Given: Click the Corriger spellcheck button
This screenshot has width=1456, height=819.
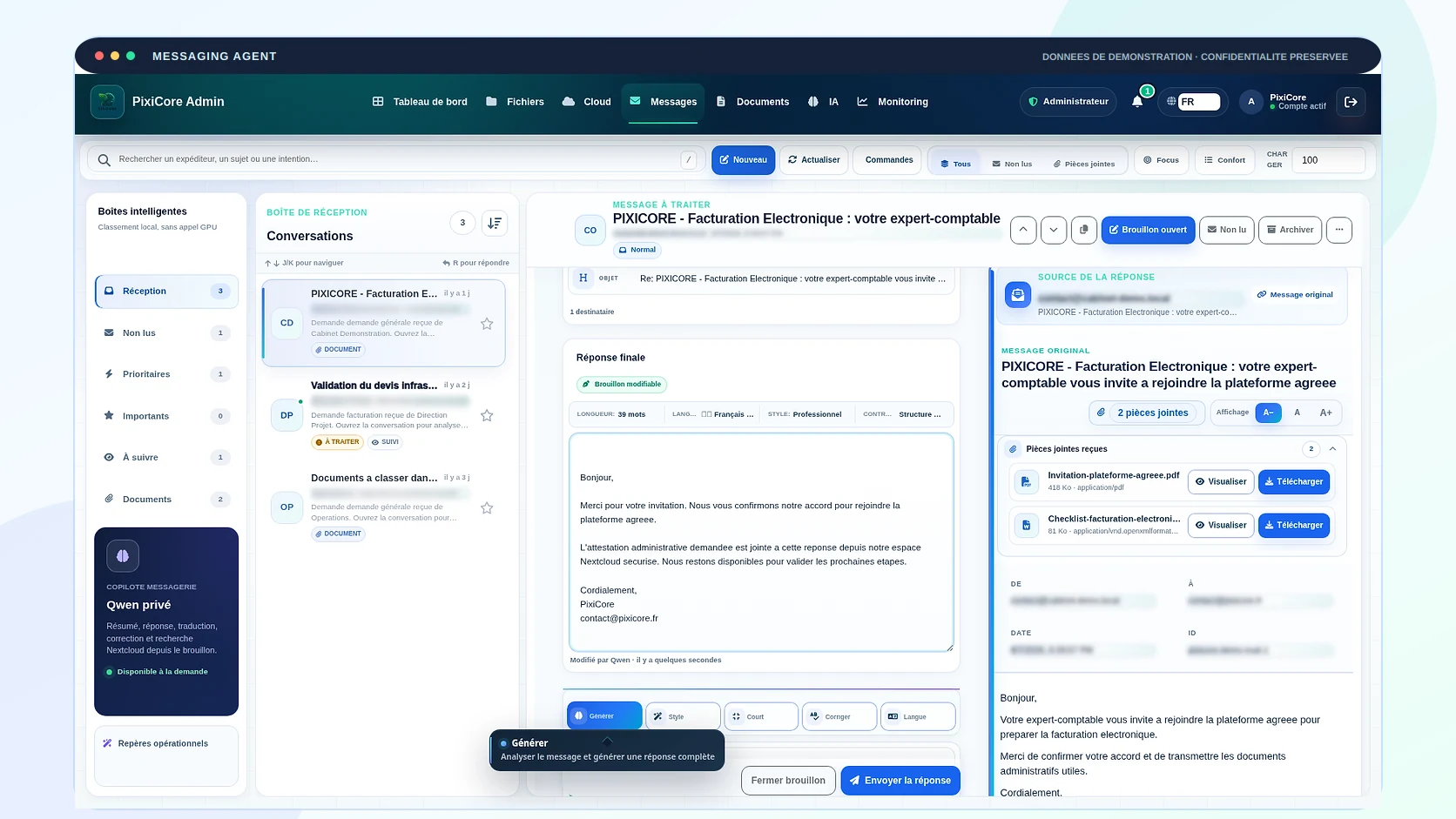Looking at the screenshot, I should coord(839,716).
